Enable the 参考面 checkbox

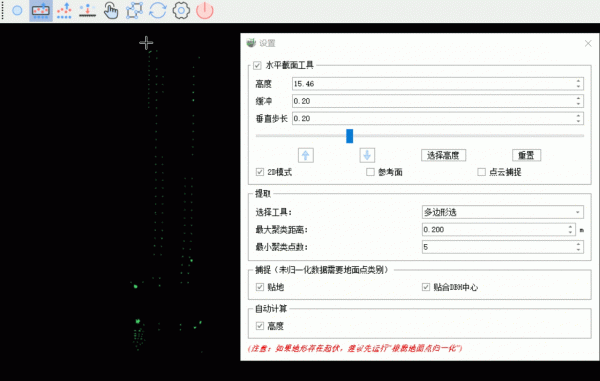tap(370, 172)
